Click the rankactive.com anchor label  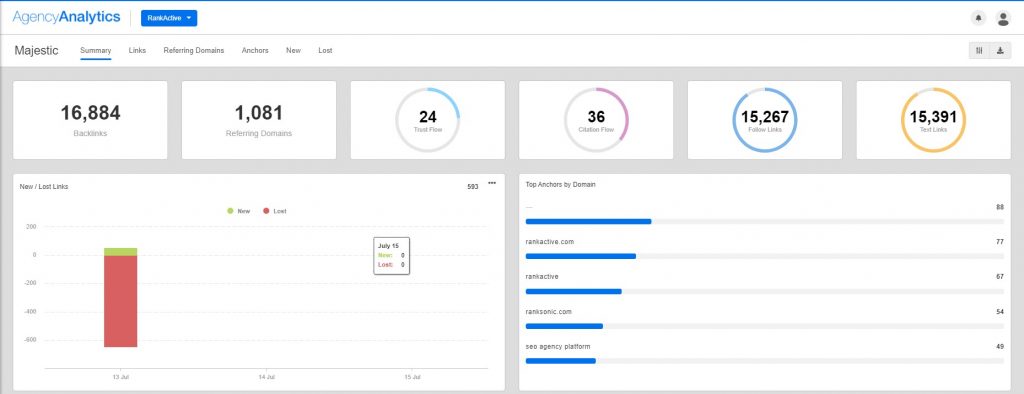[549, 242]
